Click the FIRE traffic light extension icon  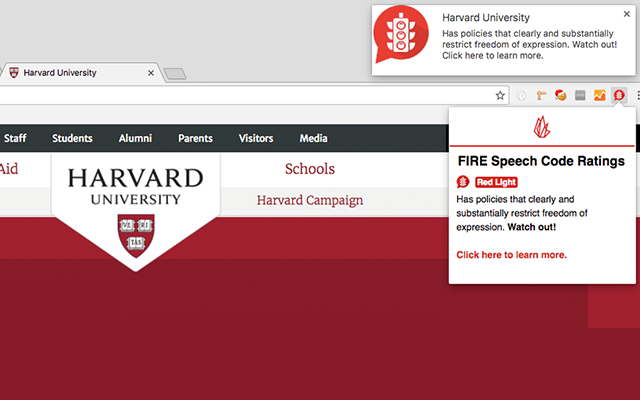pyautogui.click(x=619, y=96)
